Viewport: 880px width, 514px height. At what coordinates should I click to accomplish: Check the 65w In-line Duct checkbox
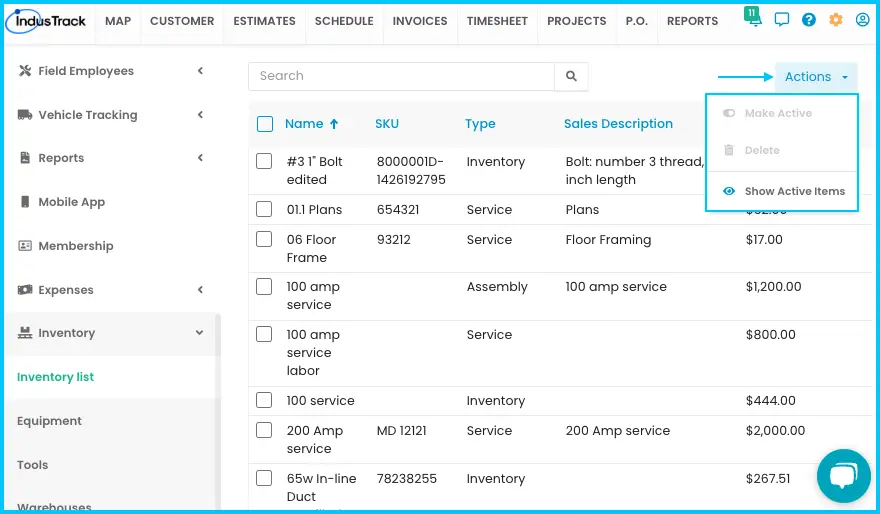[x=264, y=478]
